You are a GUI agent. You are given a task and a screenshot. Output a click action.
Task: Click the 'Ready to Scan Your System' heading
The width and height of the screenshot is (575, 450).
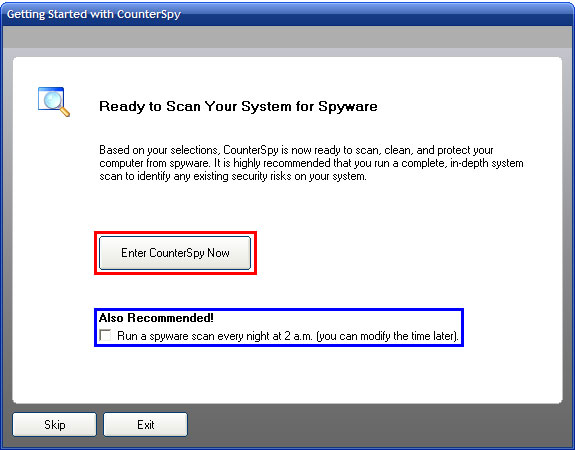pos(238,106)
